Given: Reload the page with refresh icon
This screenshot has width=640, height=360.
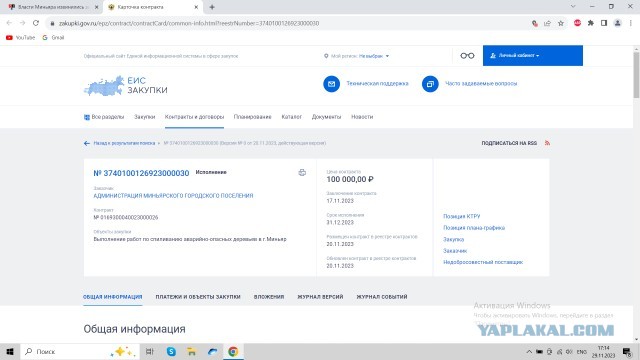Looking at the screenshot, I should point(36,23).
